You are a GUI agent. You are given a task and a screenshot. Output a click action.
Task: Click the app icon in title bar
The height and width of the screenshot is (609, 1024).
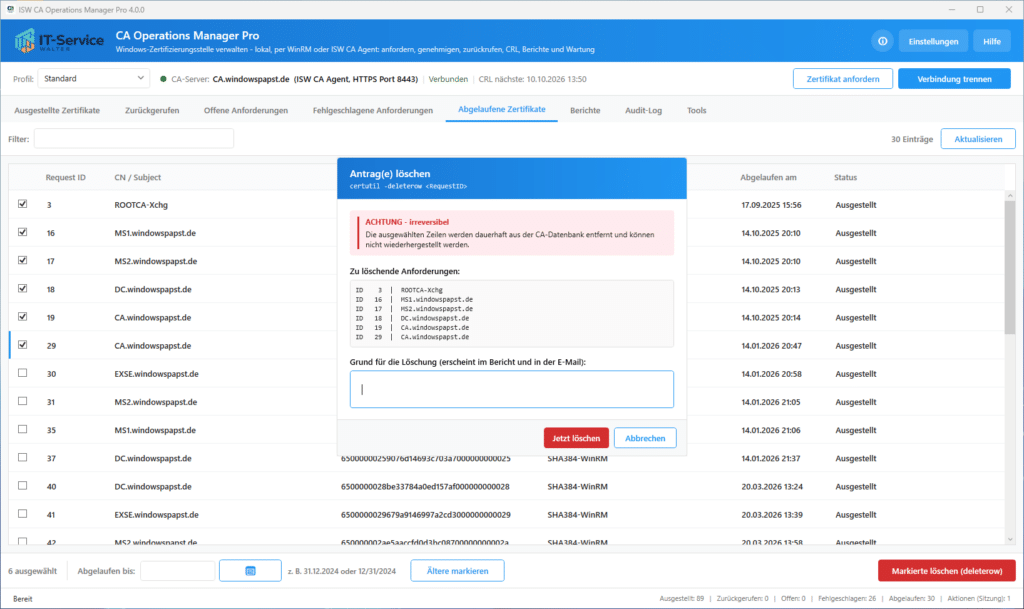10,10
